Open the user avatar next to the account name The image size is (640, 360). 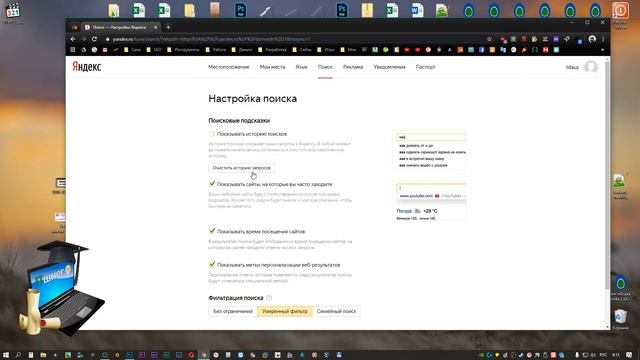(591, 67)
